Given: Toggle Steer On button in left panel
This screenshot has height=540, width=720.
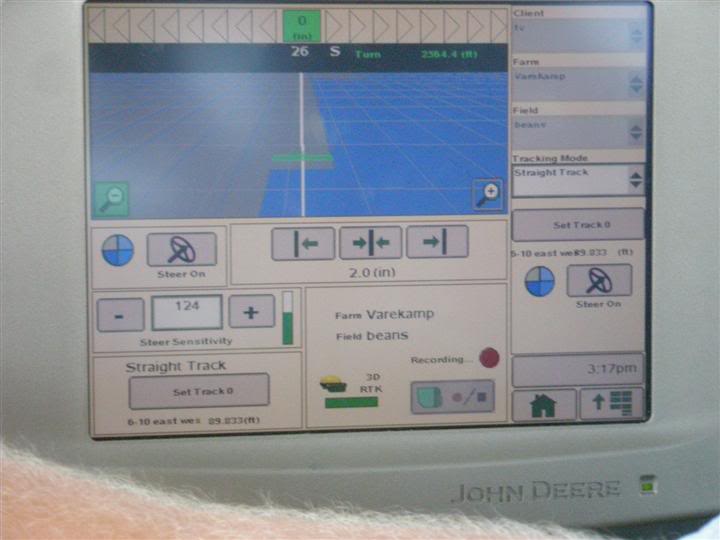Looking at the screenshot, I should pos(182,249).
